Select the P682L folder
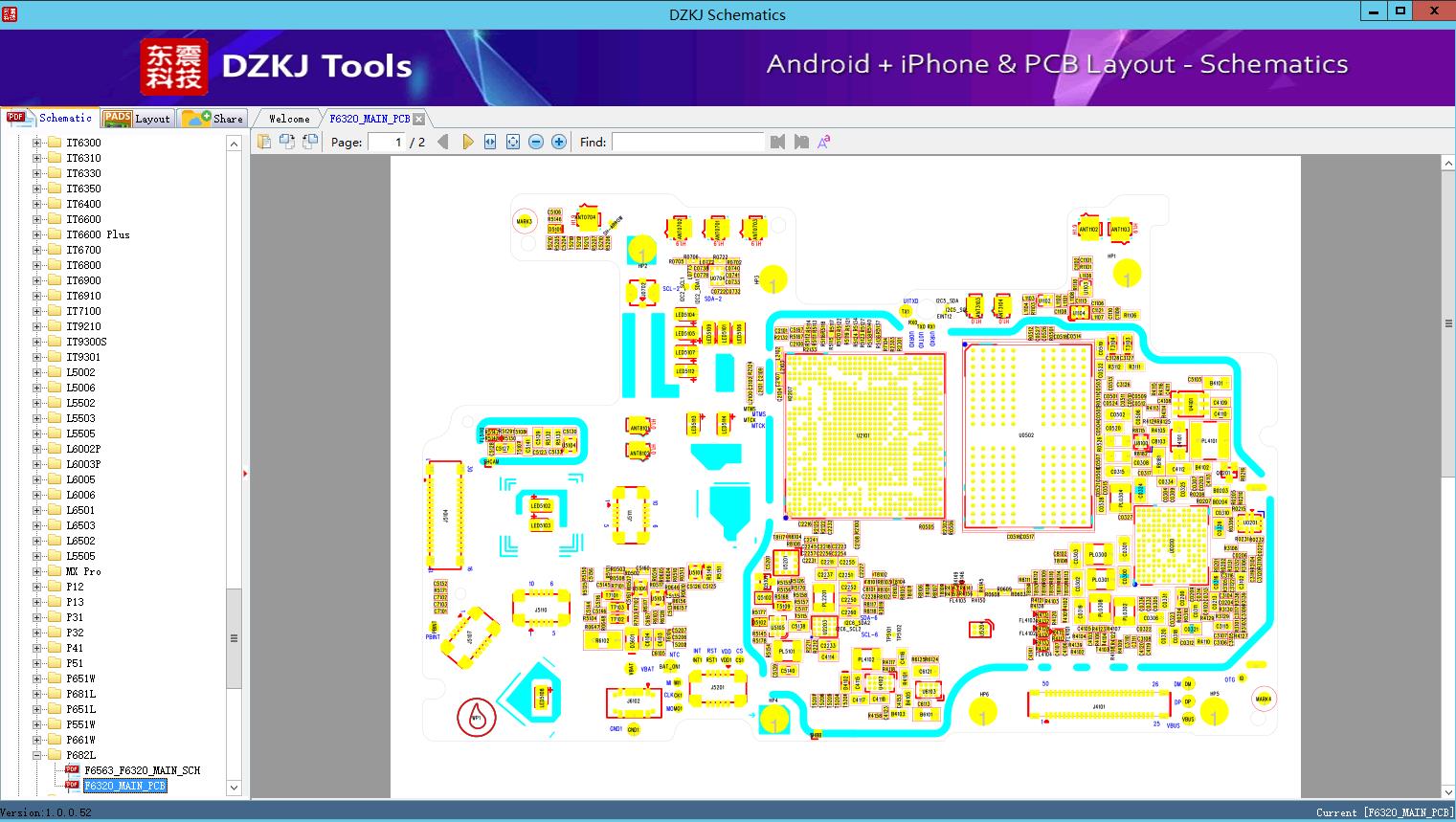The image size is (1456, 822). [80, 755]
